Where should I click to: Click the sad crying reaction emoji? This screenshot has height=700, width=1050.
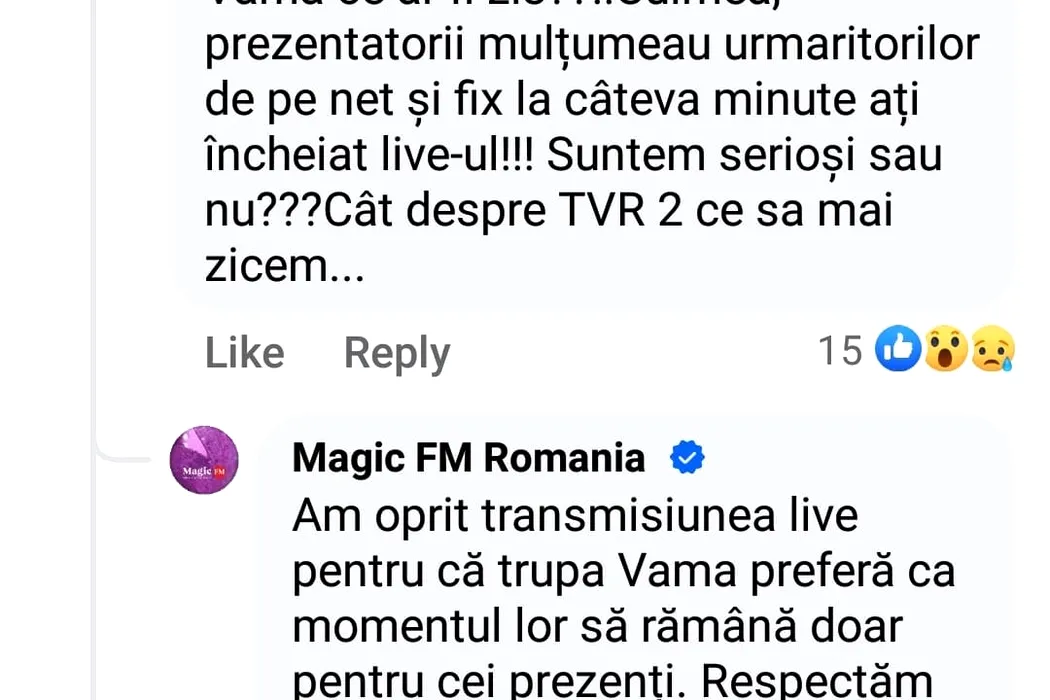[x=993, y=349]
